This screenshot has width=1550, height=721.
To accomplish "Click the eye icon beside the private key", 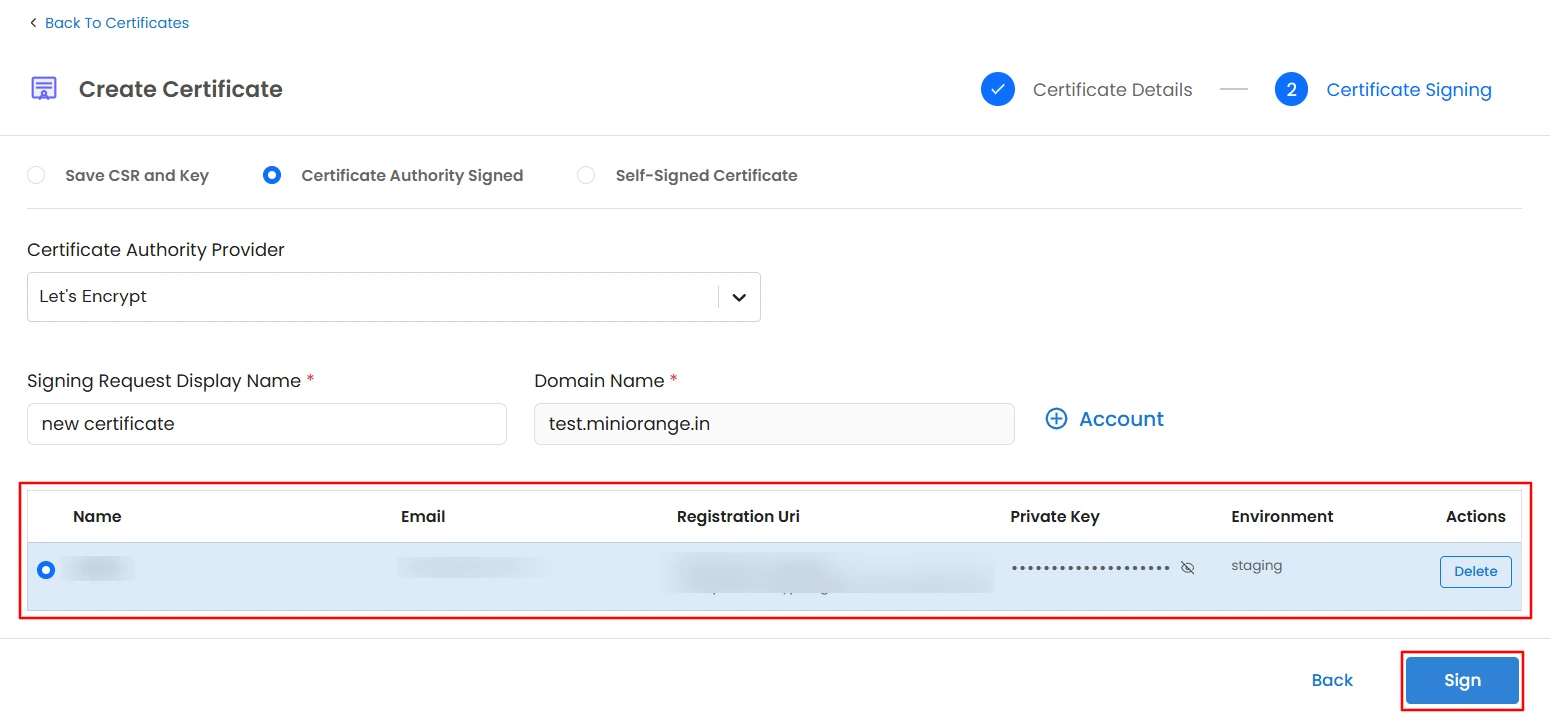I will 1187,567.
